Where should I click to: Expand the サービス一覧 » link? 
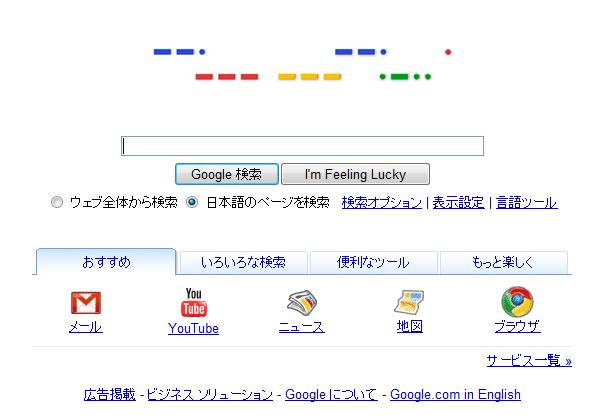(529, 360)
